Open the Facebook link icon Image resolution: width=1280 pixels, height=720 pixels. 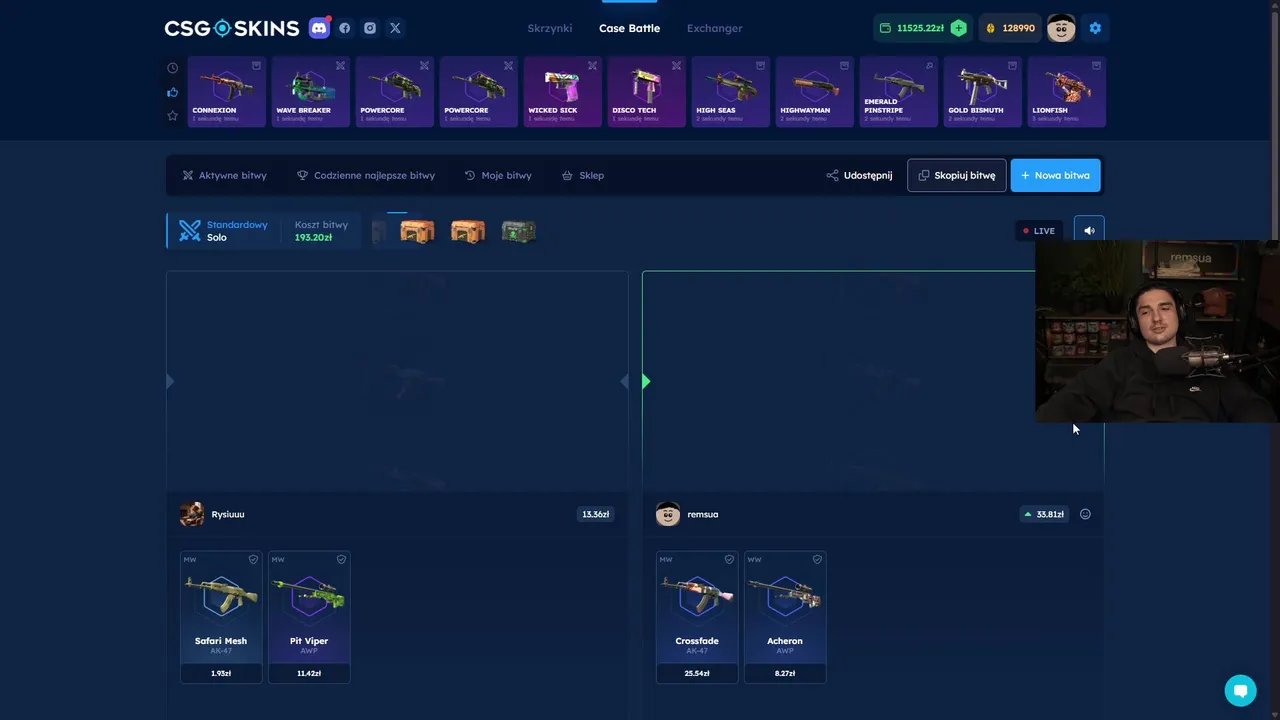click(x=345, y=28)
